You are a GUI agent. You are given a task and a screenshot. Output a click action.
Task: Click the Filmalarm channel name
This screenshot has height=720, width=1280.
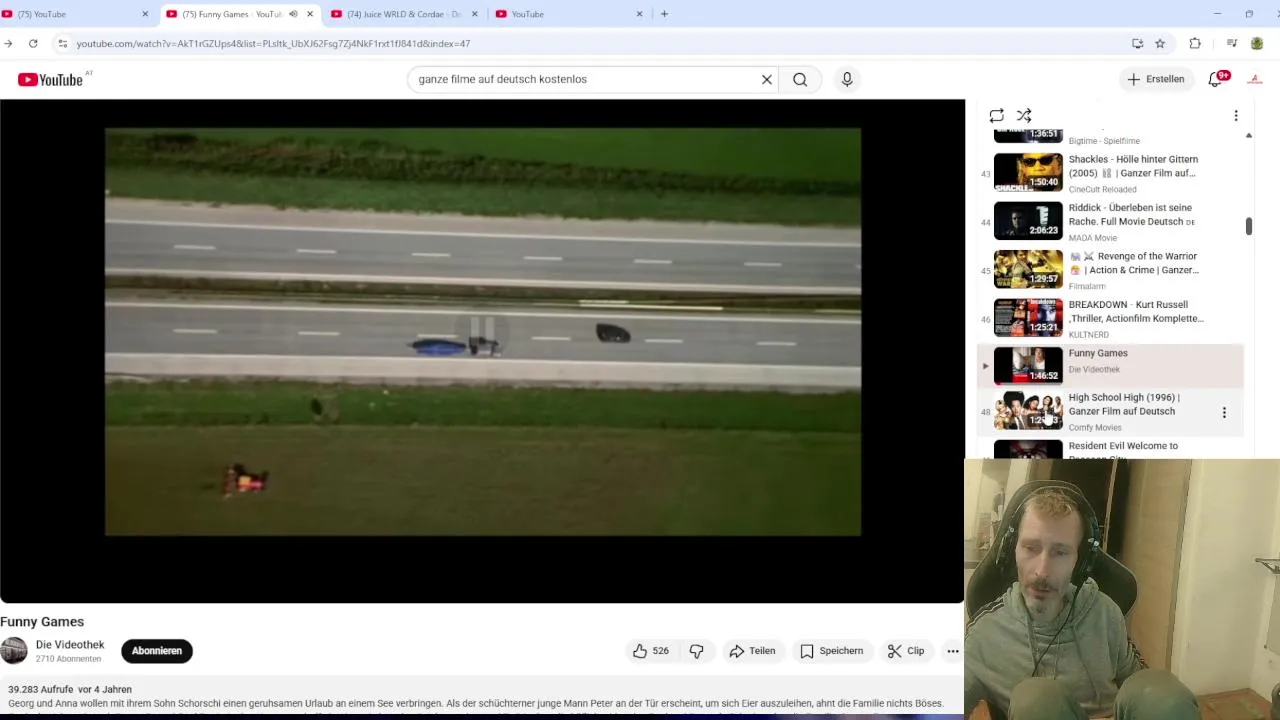[1087, 286]
